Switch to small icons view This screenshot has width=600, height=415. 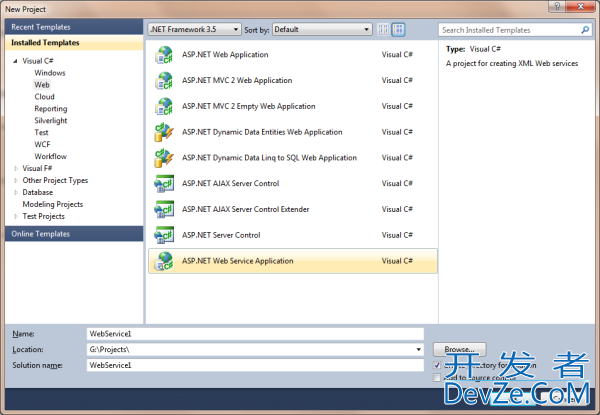point(383,29)
